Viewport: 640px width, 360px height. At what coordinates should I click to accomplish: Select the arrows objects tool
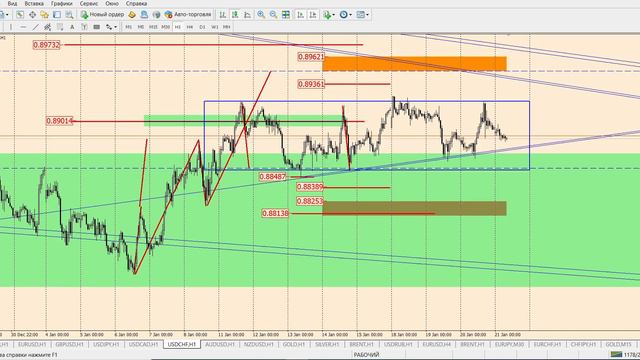click(x=109, y=27)
